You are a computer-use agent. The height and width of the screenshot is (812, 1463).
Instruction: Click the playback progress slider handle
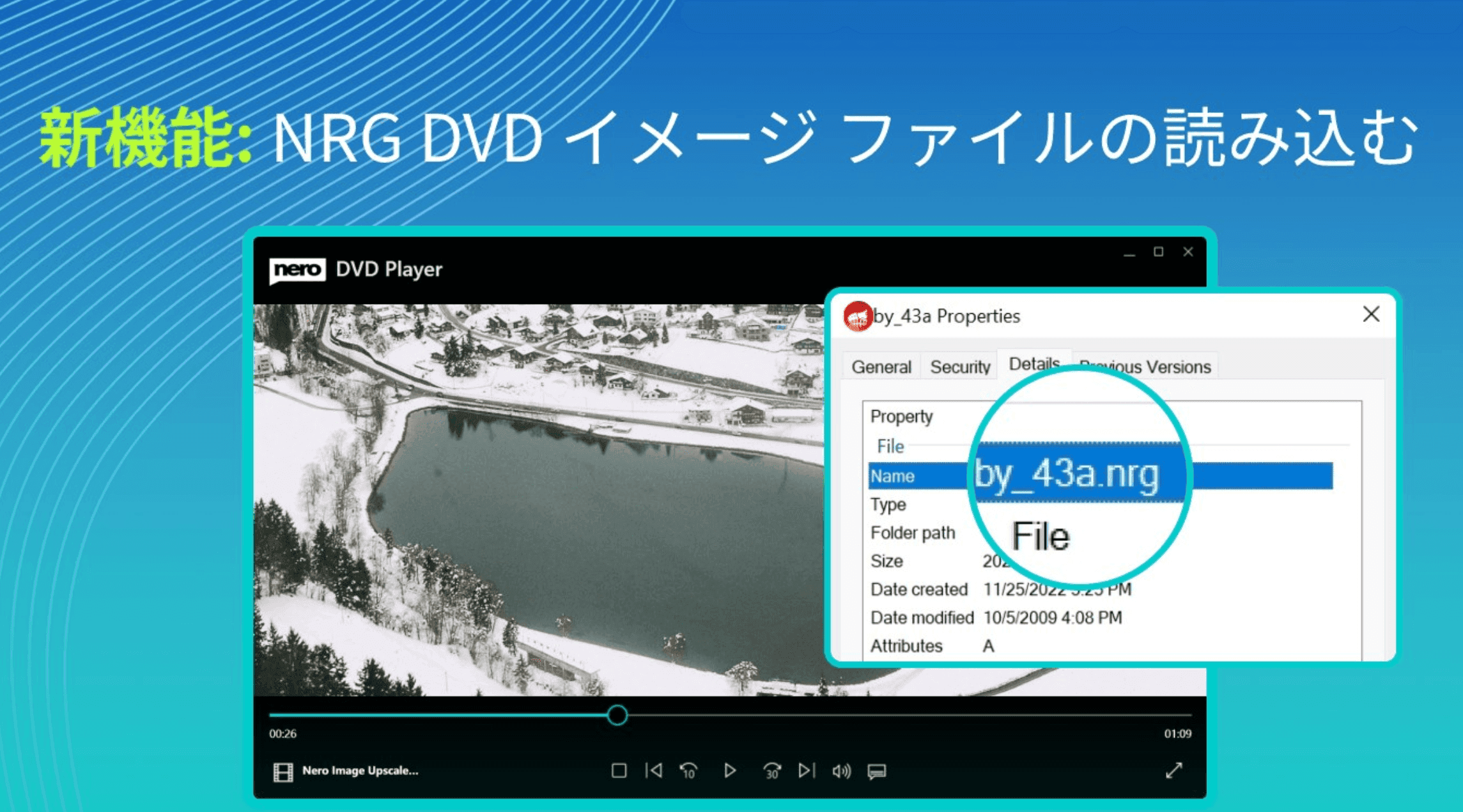pyautogui.click(x=617, y=715)
